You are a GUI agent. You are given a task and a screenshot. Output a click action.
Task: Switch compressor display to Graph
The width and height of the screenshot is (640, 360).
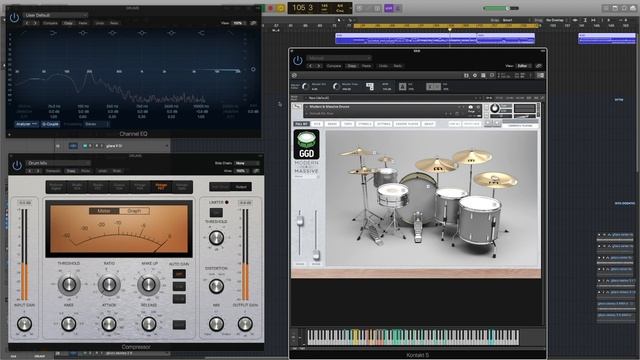pyautogui.click(x=134, y=211)
